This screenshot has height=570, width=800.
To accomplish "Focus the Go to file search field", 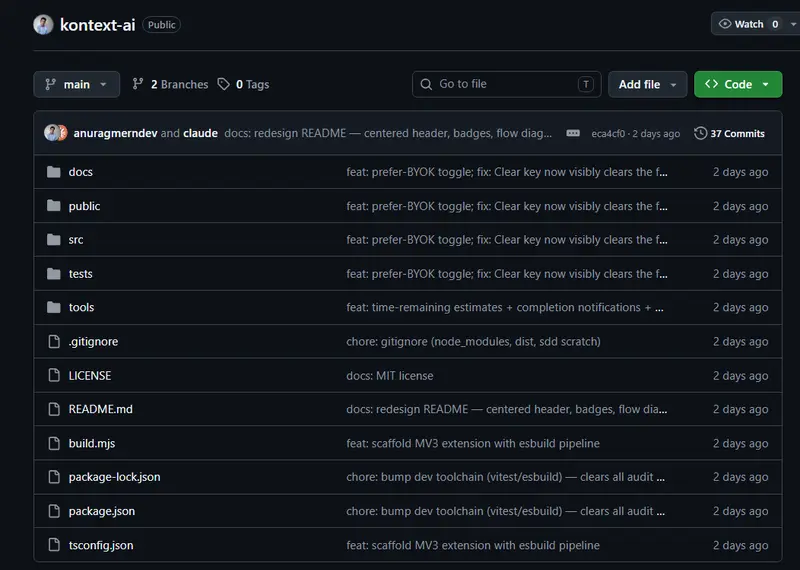I will [507, 84].
